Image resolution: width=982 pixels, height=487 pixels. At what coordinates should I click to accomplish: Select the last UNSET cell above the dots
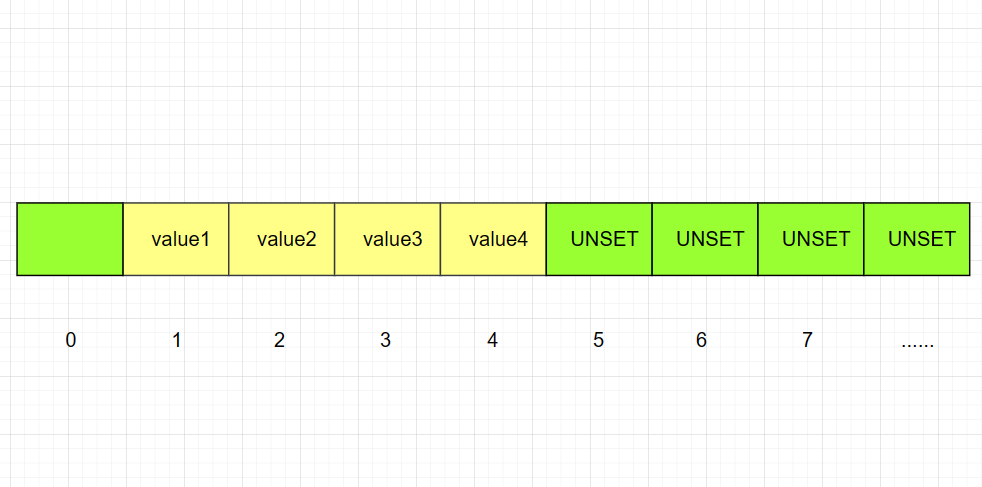(x=917, y=238)
